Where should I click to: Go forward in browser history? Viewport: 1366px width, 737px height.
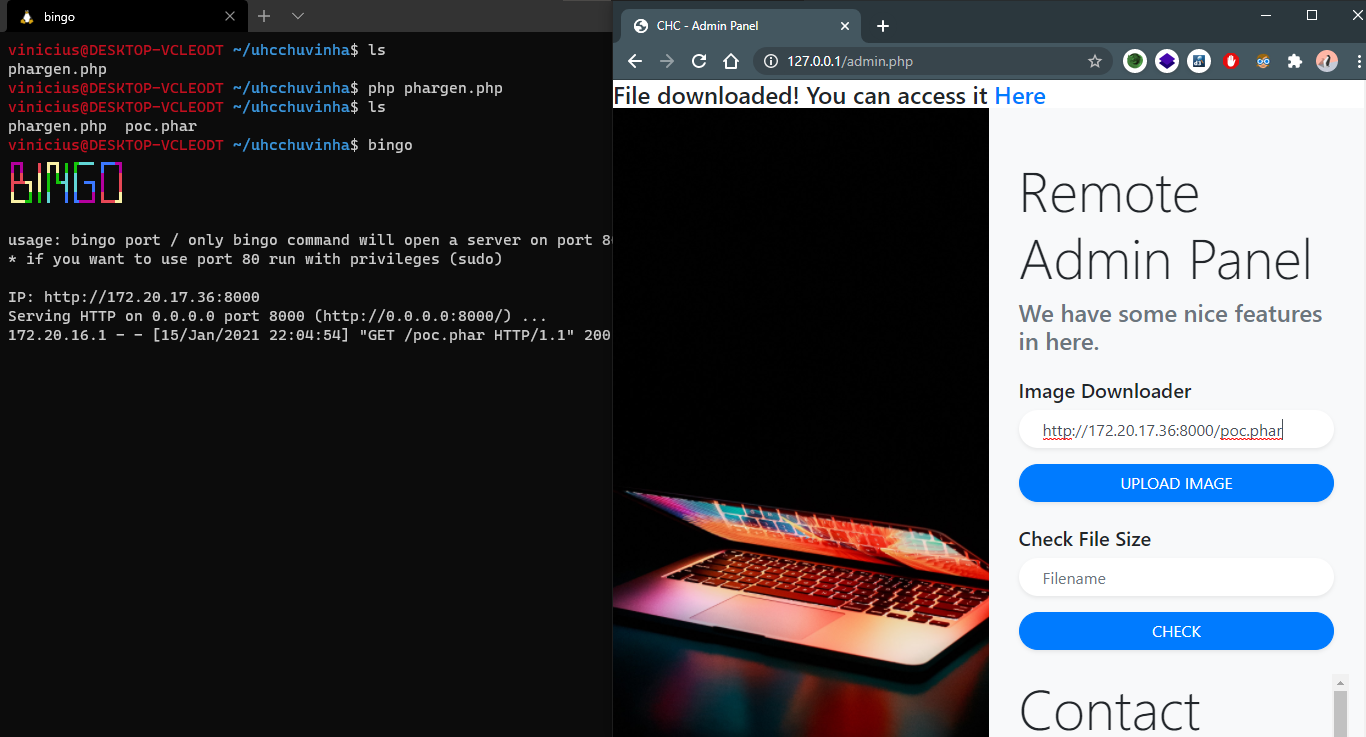(667, 61)
